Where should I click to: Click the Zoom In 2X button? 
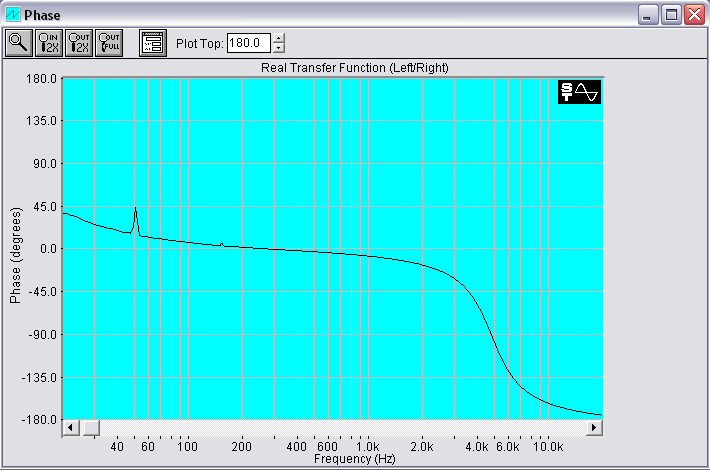tap(49, 43)
